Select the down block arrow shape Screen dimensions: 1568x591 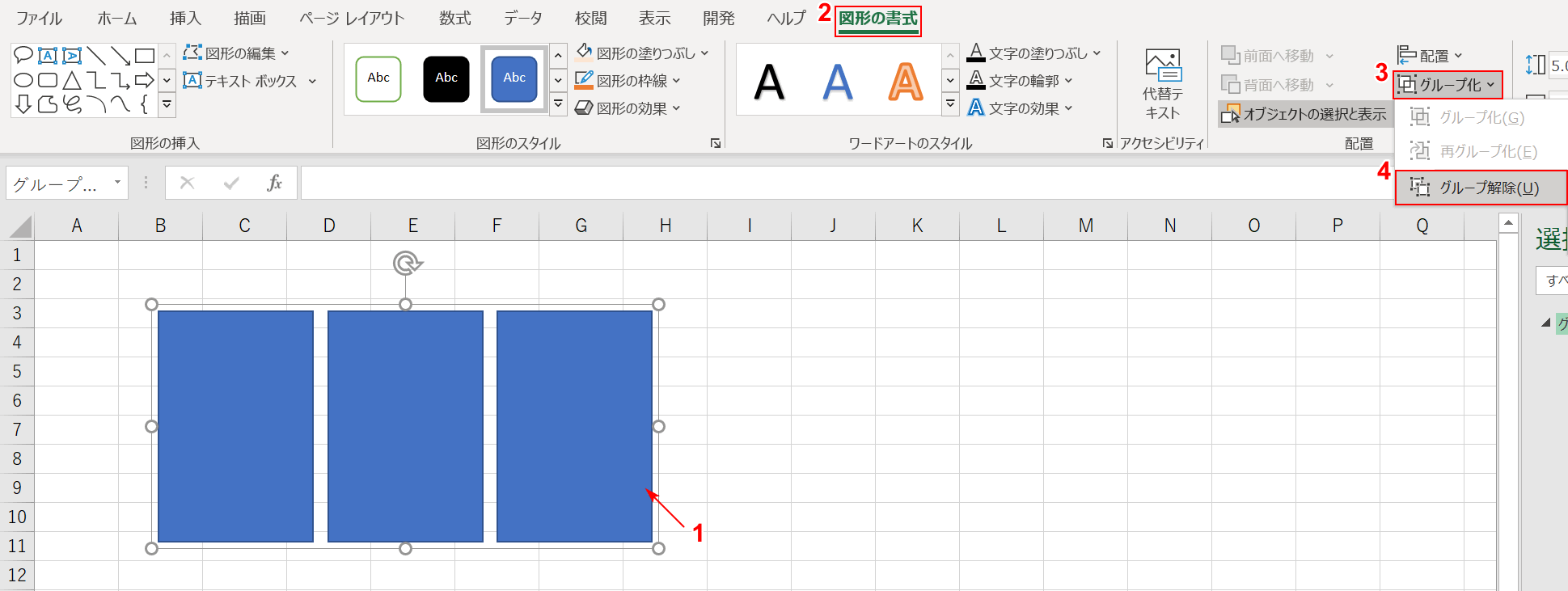pos(23,104)
